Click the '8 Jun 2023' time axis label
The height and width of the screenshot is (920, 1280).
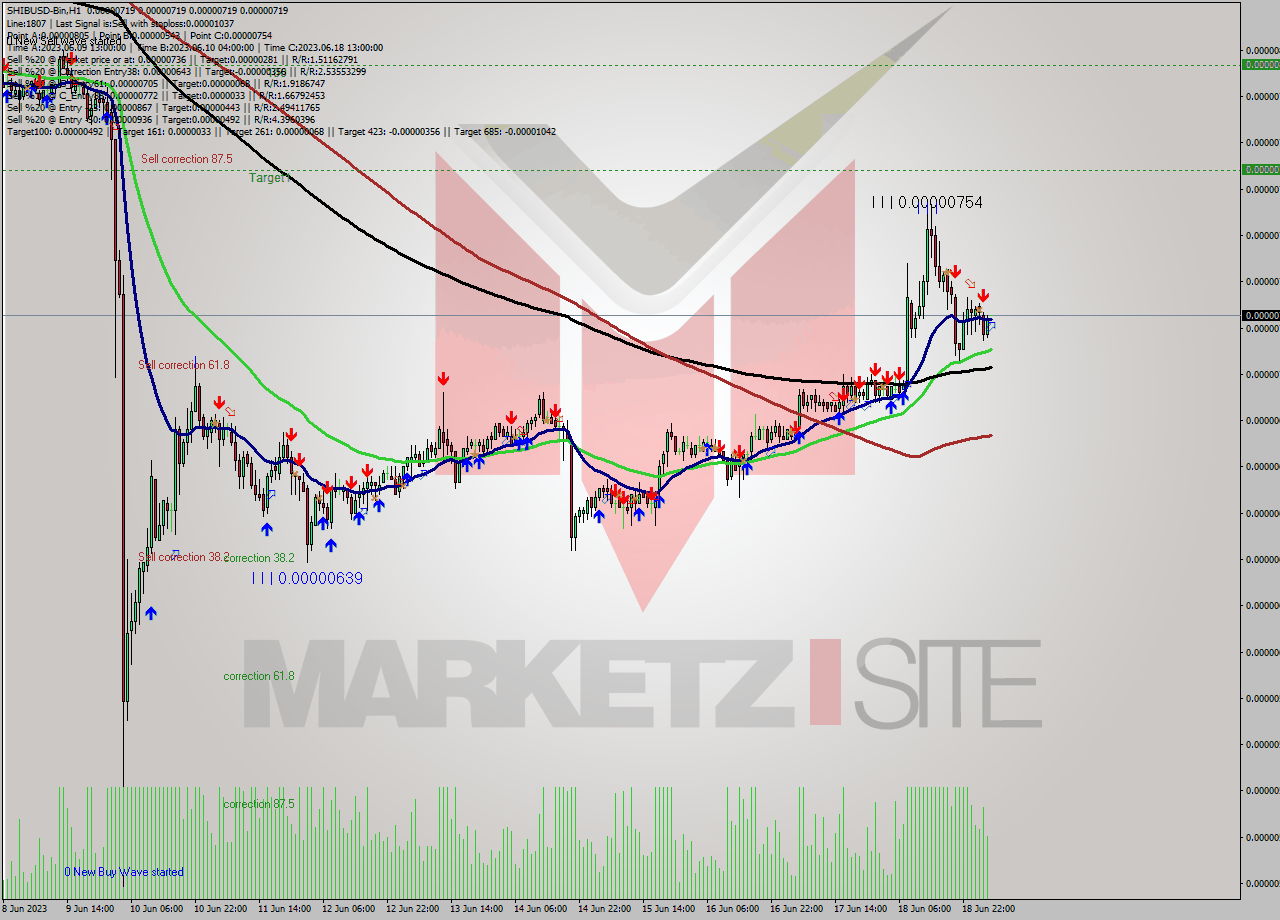(26, 908)
